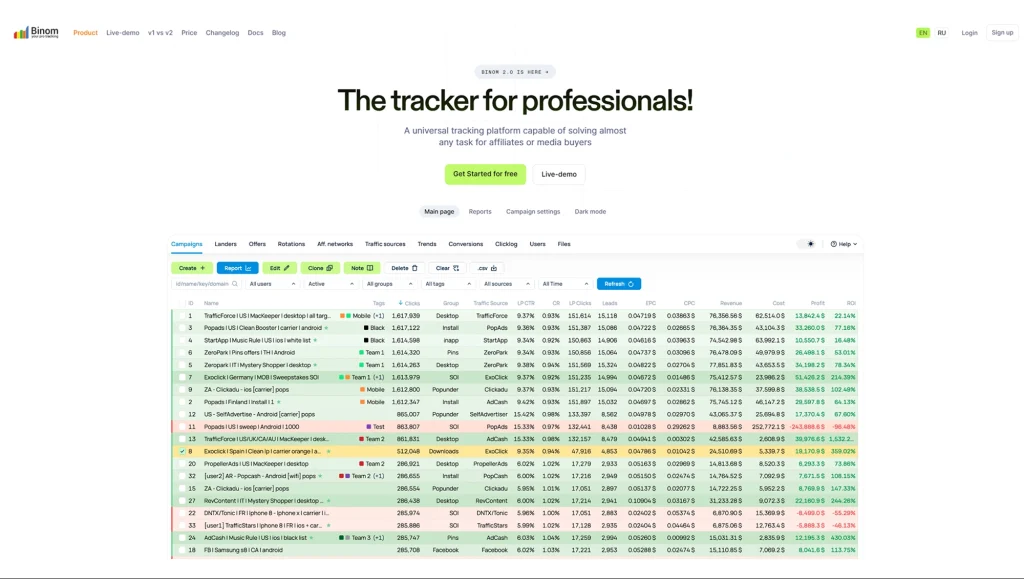1024x579 pixels.
Task: Click the search magnifier icon in the filter field
Action: [235, 284]
